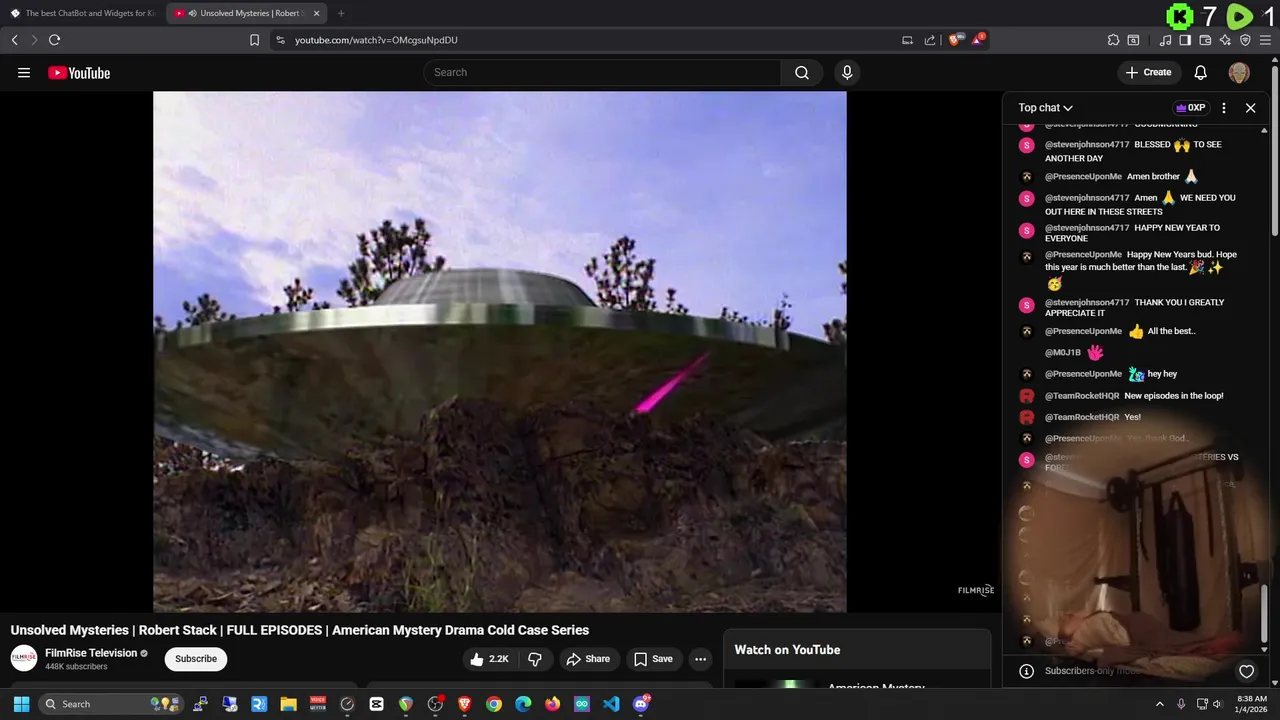Open the account avatar menu

1239,72
